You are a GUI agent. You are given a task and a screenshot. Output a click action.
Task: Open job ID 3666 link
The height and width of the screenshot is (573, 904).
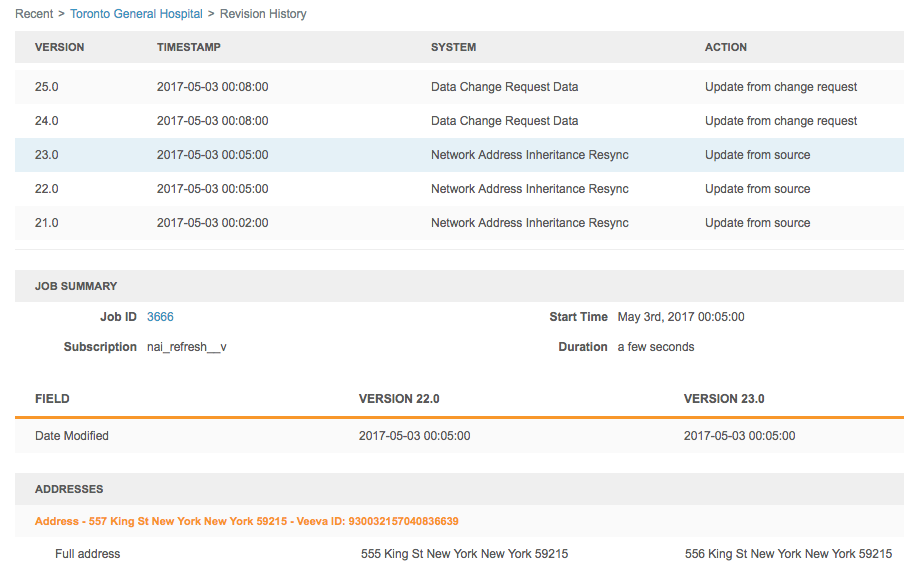(160, 317)
